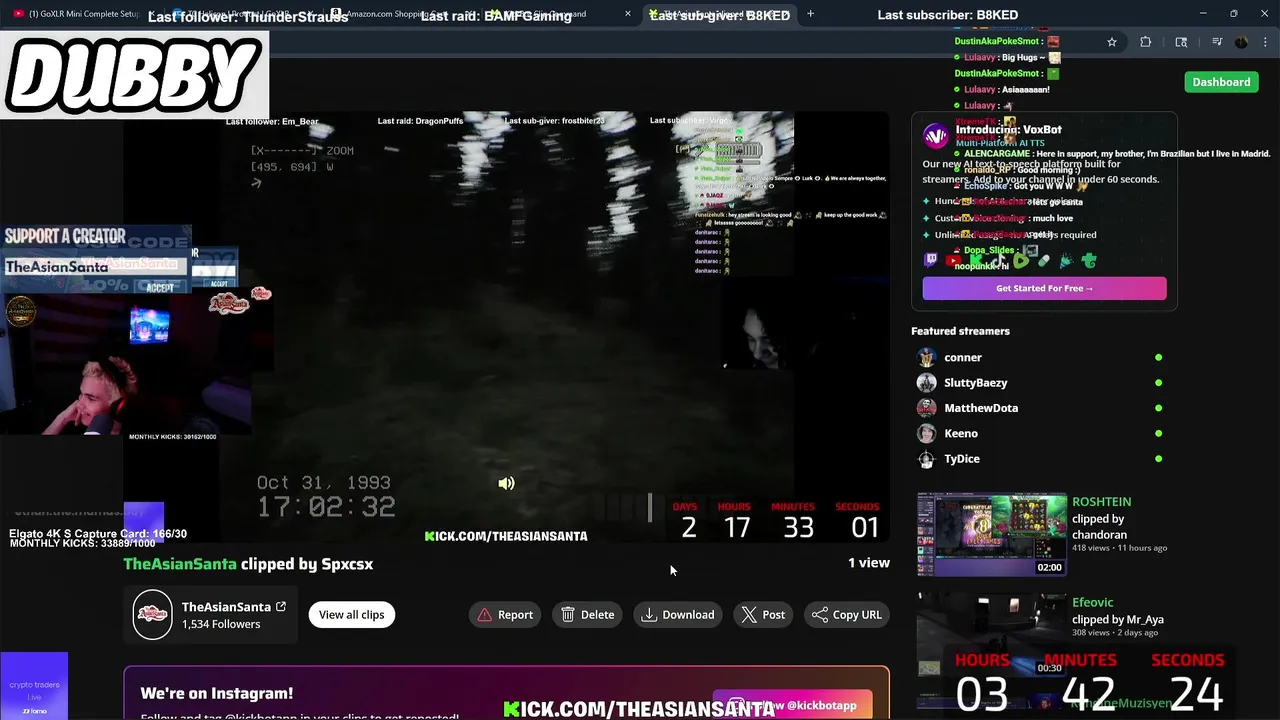The height and width of the screenshot is (720, 1280).
Task: Open the green Dashboard button
Action: tap(1221, 82)
